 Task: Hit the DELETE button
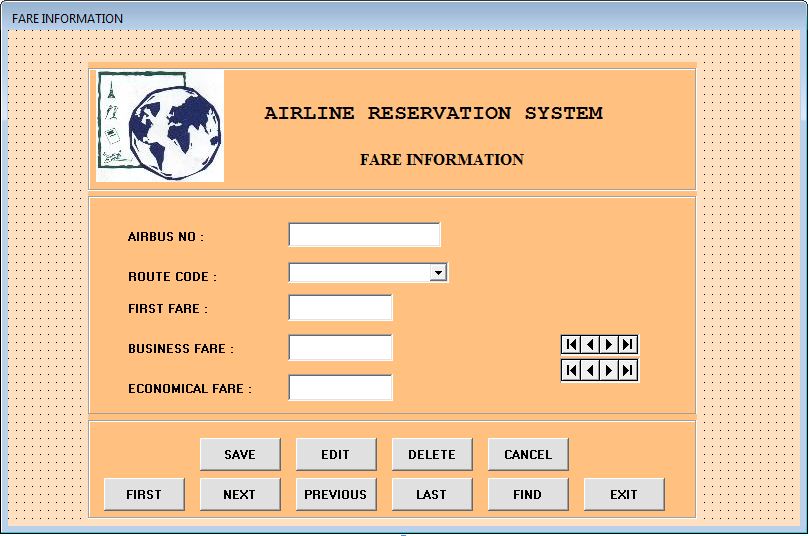pyautogui.click(x=432, y=454)
